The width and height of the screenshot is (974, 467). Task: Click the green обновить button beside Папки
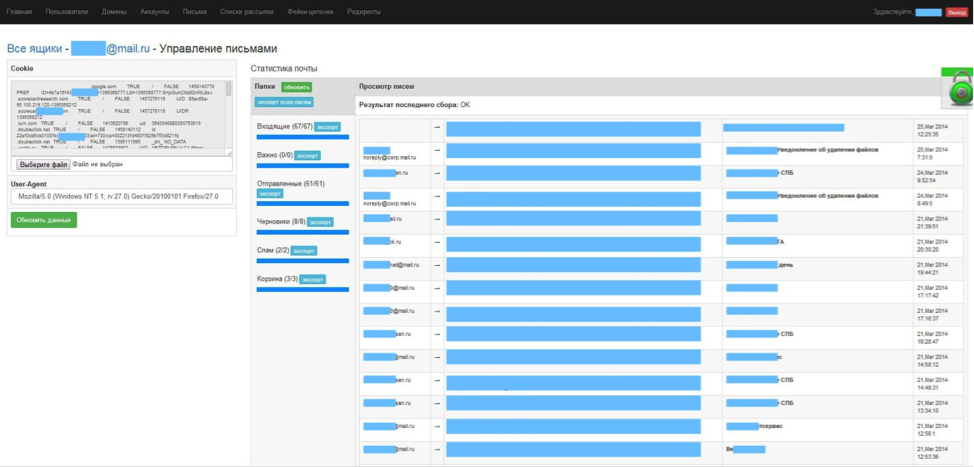[296, 88]
